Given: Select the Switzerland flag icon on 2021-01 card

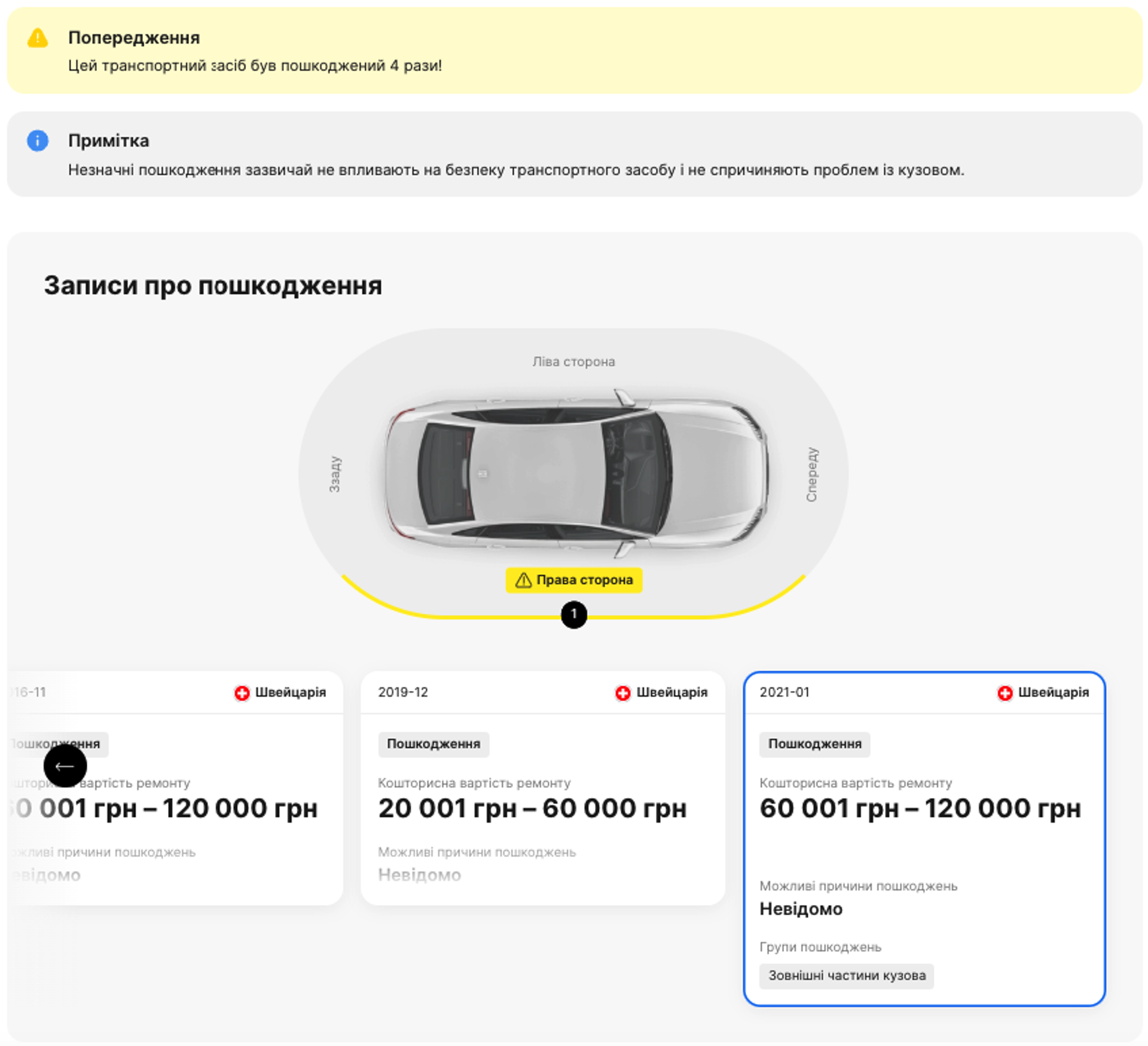Looking at the screenshot, I should pos(1004,692).
